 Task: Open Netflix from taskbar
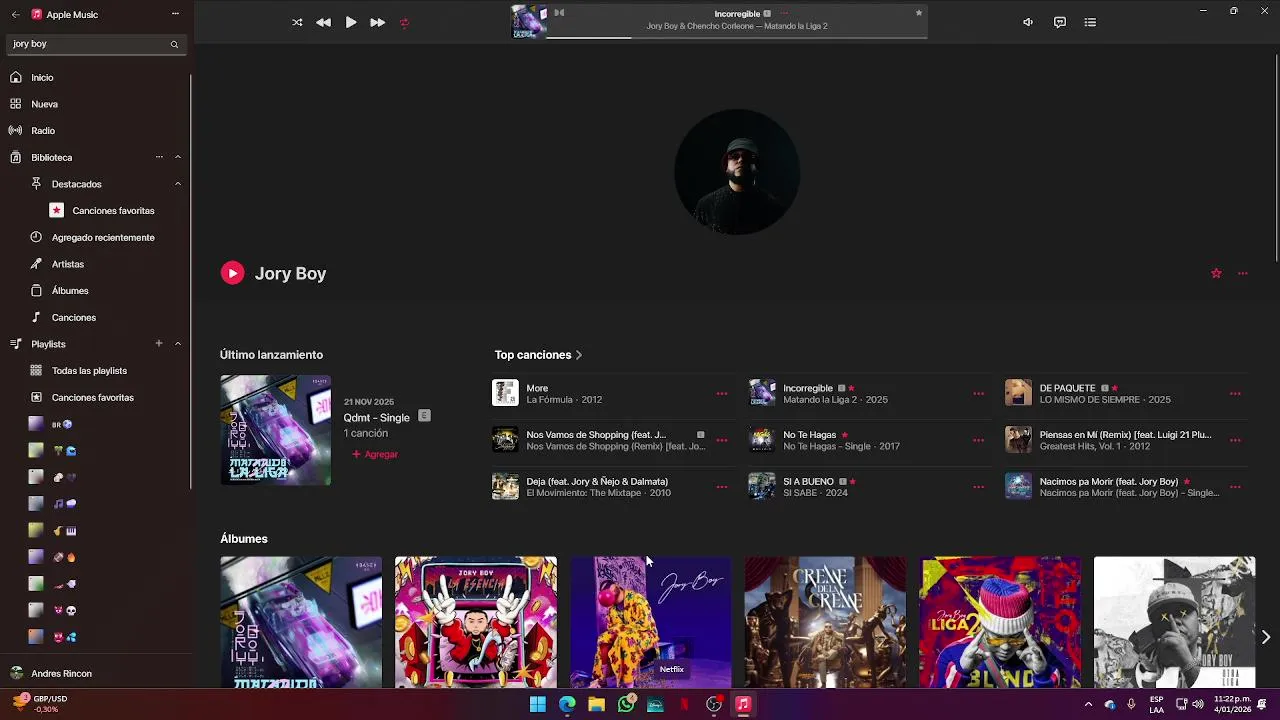(685, 704)
